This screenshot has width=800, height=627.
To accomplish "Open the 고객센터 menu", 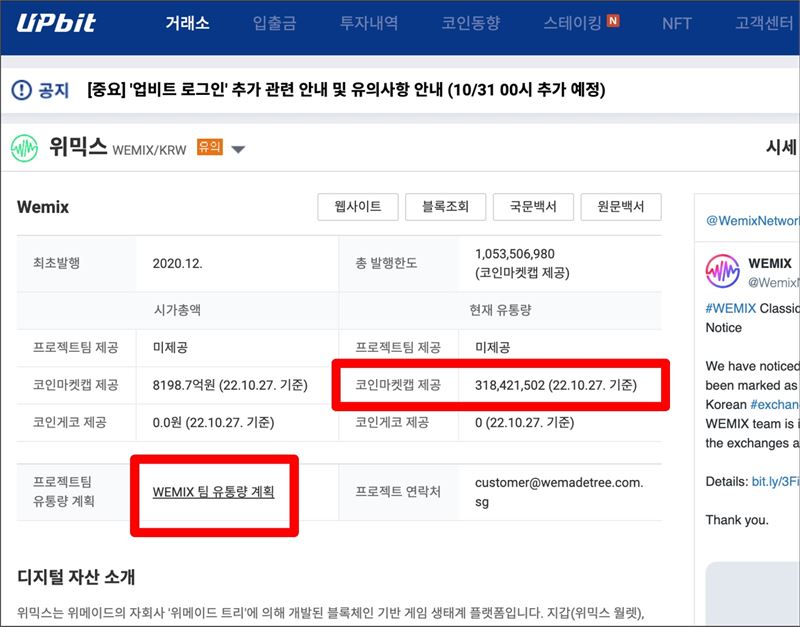I will coord(764,23).
